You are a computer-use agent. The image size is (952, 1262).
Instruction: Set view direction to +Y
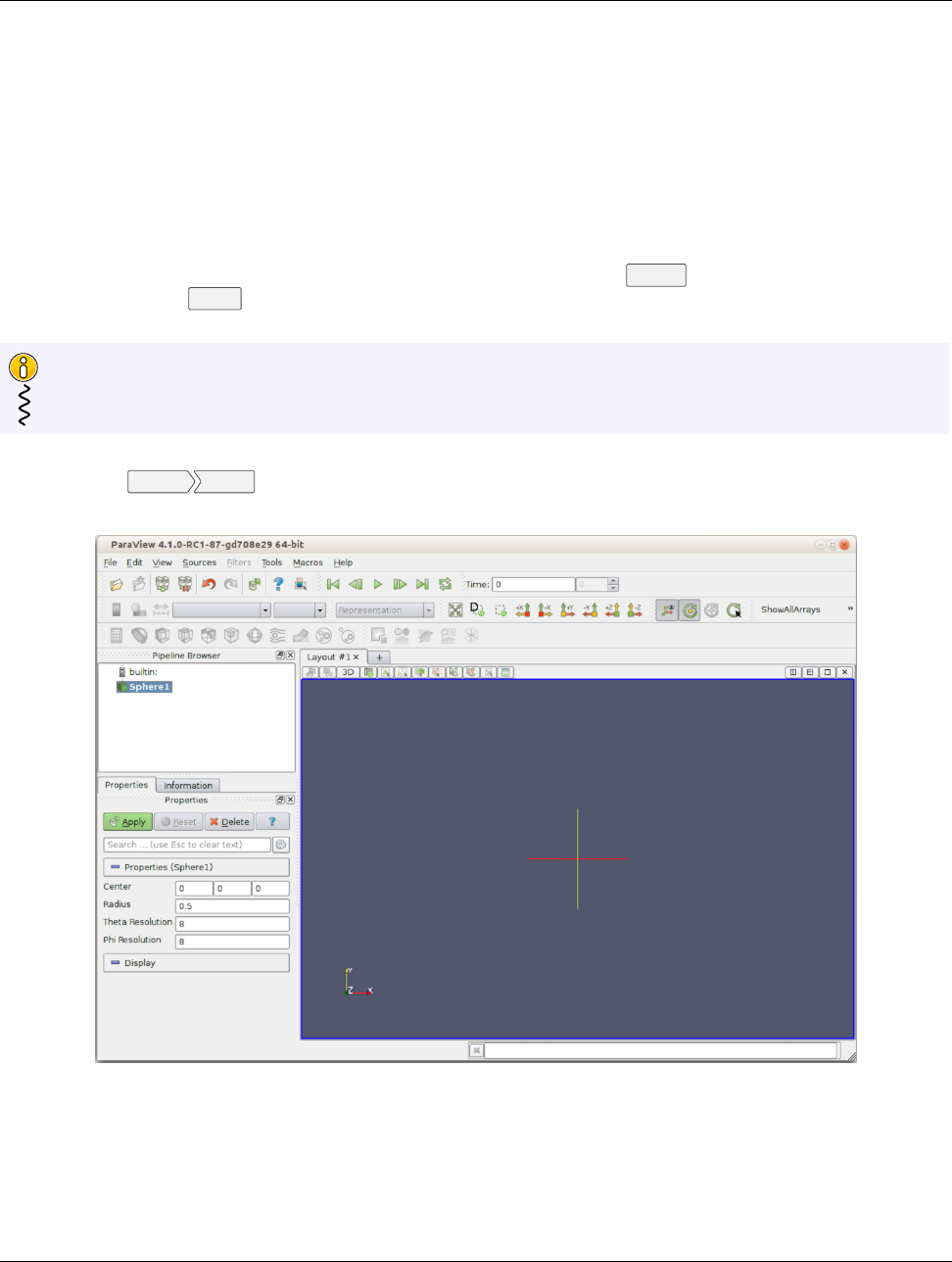[568, 610]
